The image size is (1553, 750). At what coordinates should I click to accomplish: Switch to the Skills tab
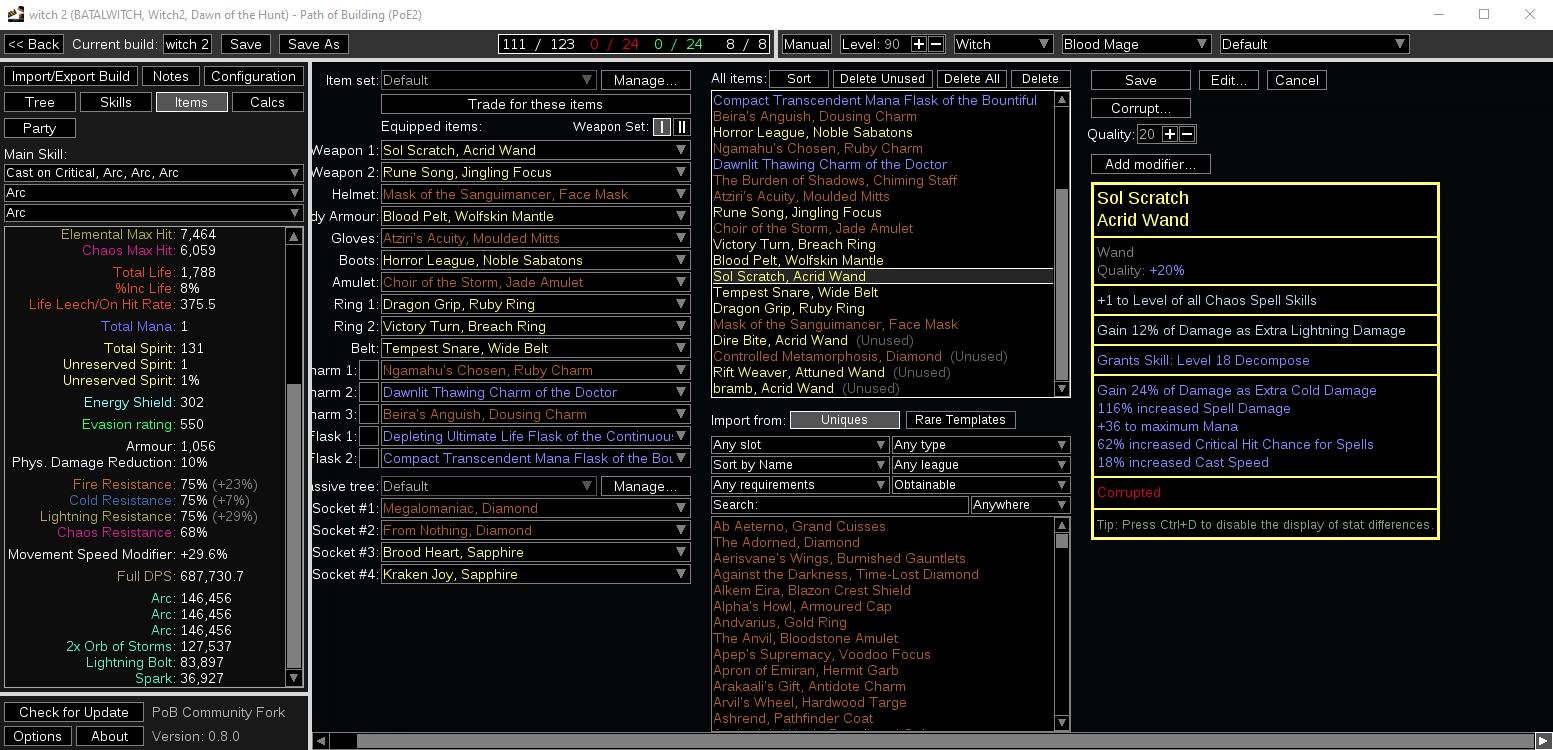[116, 102]
